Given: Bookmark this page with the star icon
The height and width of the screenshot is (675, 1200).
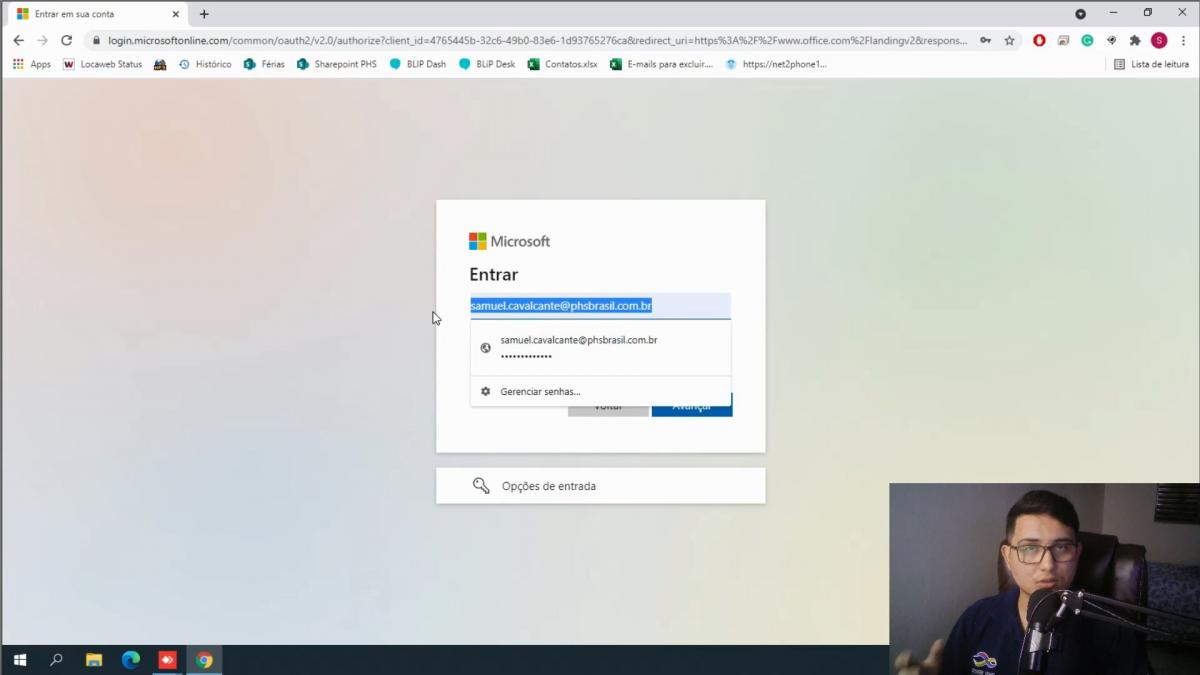Looking at the screenshot, I should [1010, 41].
